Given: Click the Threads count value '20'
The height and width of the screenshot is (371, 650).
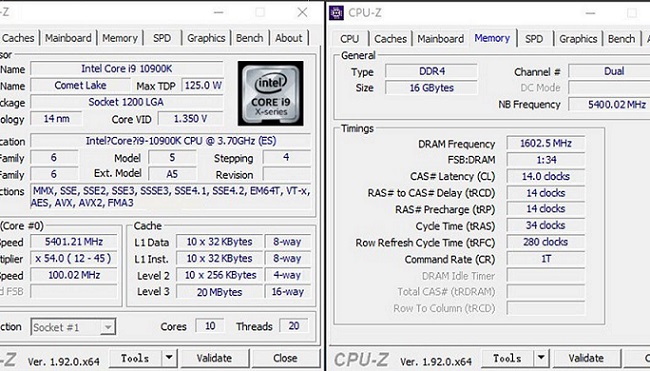Looking at the screenshot, I should point(294,326).
